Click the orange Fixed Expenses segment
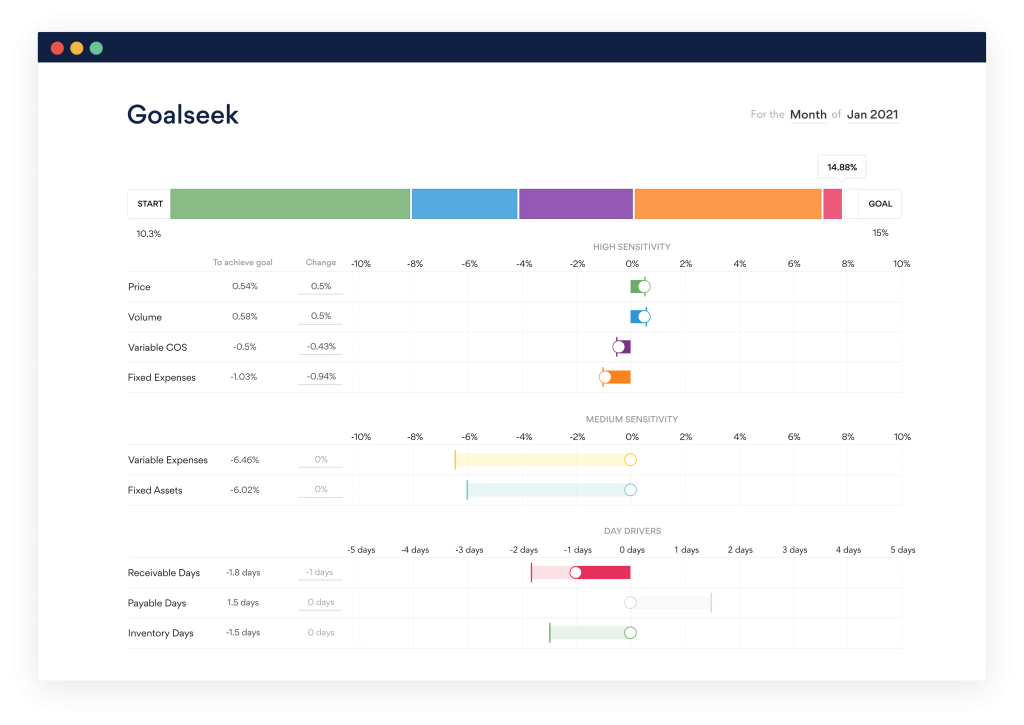 (728, 204)
